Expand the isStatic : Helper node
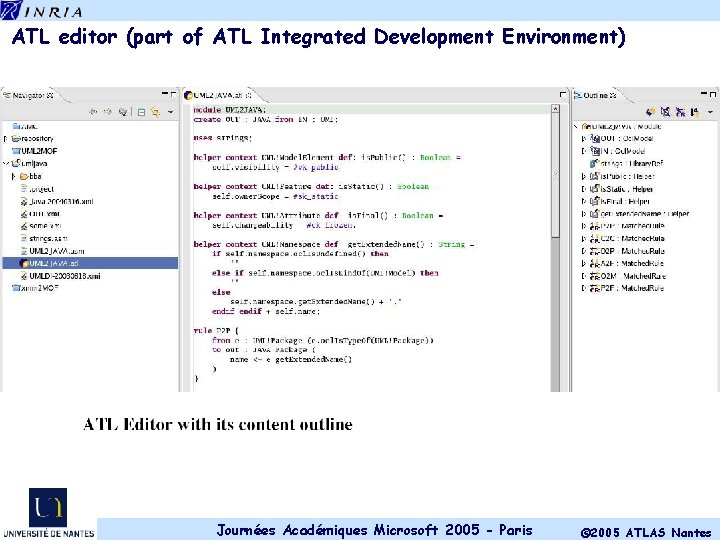The image size is (720, 540). point(584,189)
